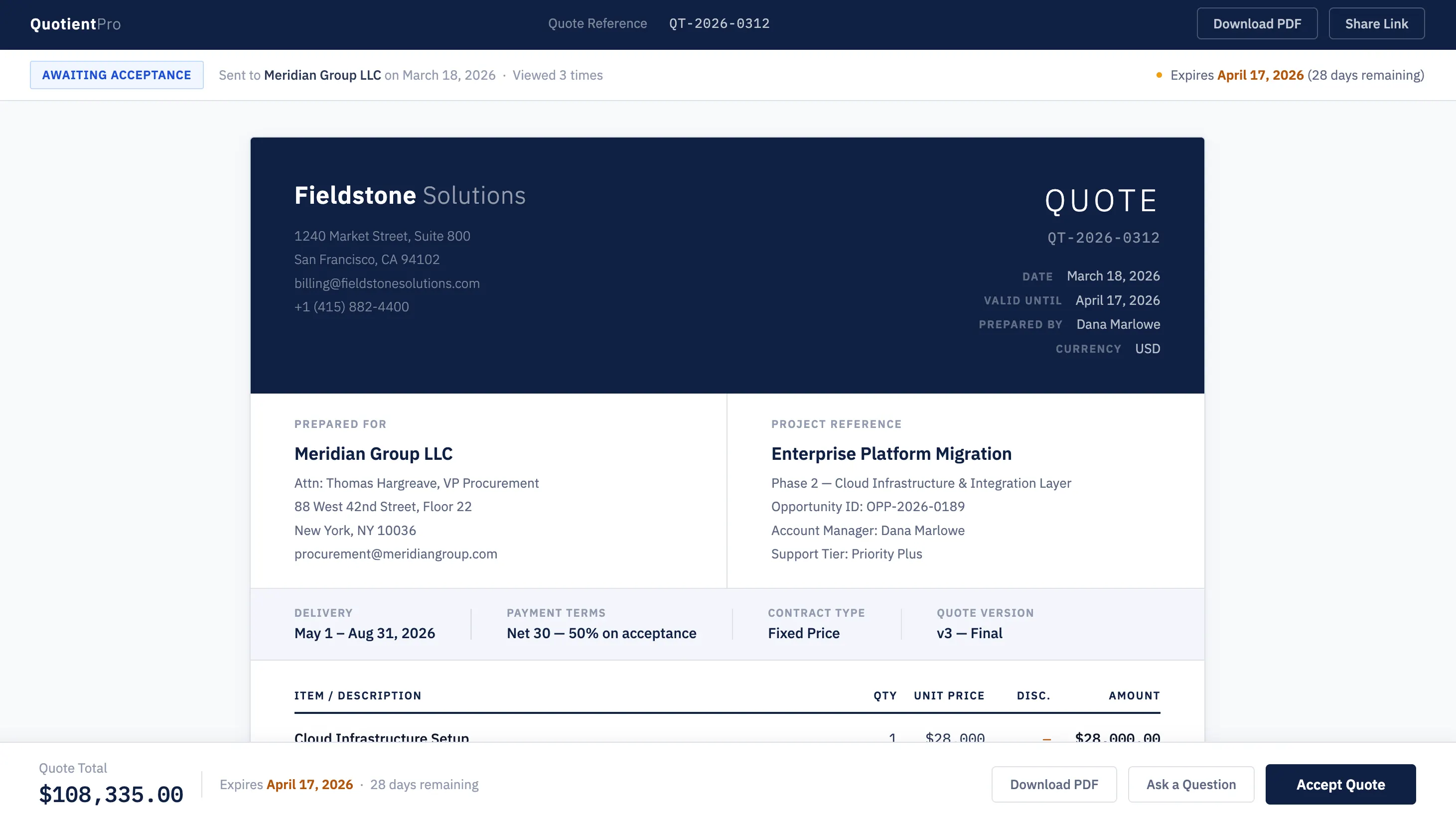Click Fieldstone Solutions company name
Viewport: 1456px width, 821px height.
(x=410, y=195)
